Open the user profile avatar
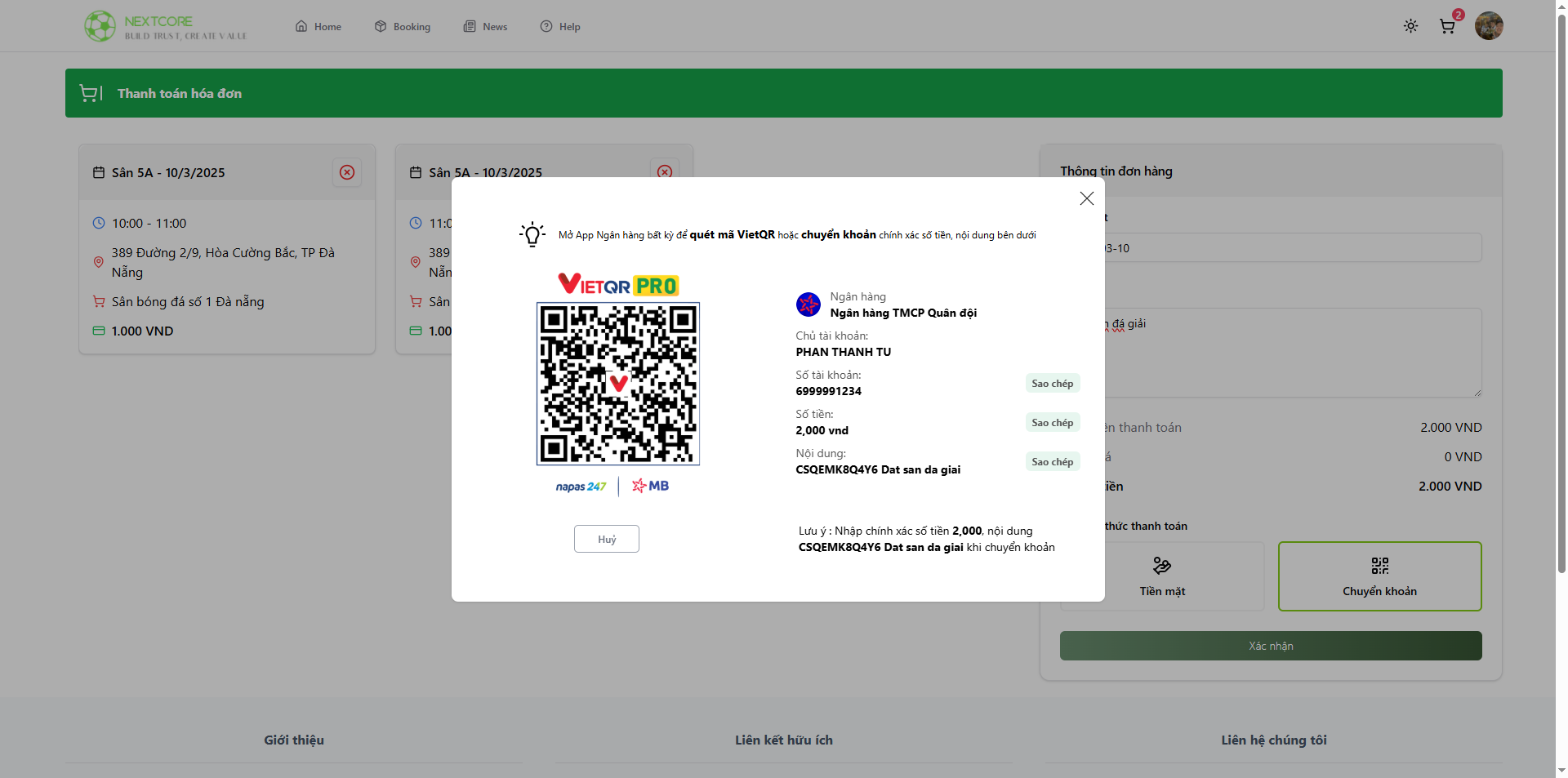Screen dimensions: 1568x778 click(x=1489, y=26)
